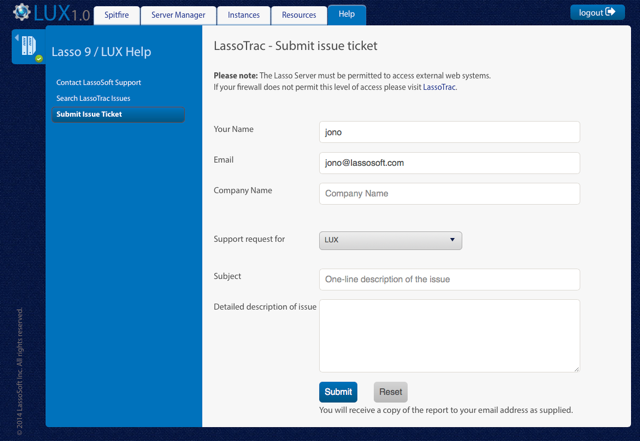
Task: Open the Server Manager tab
Action: point(178,15)
